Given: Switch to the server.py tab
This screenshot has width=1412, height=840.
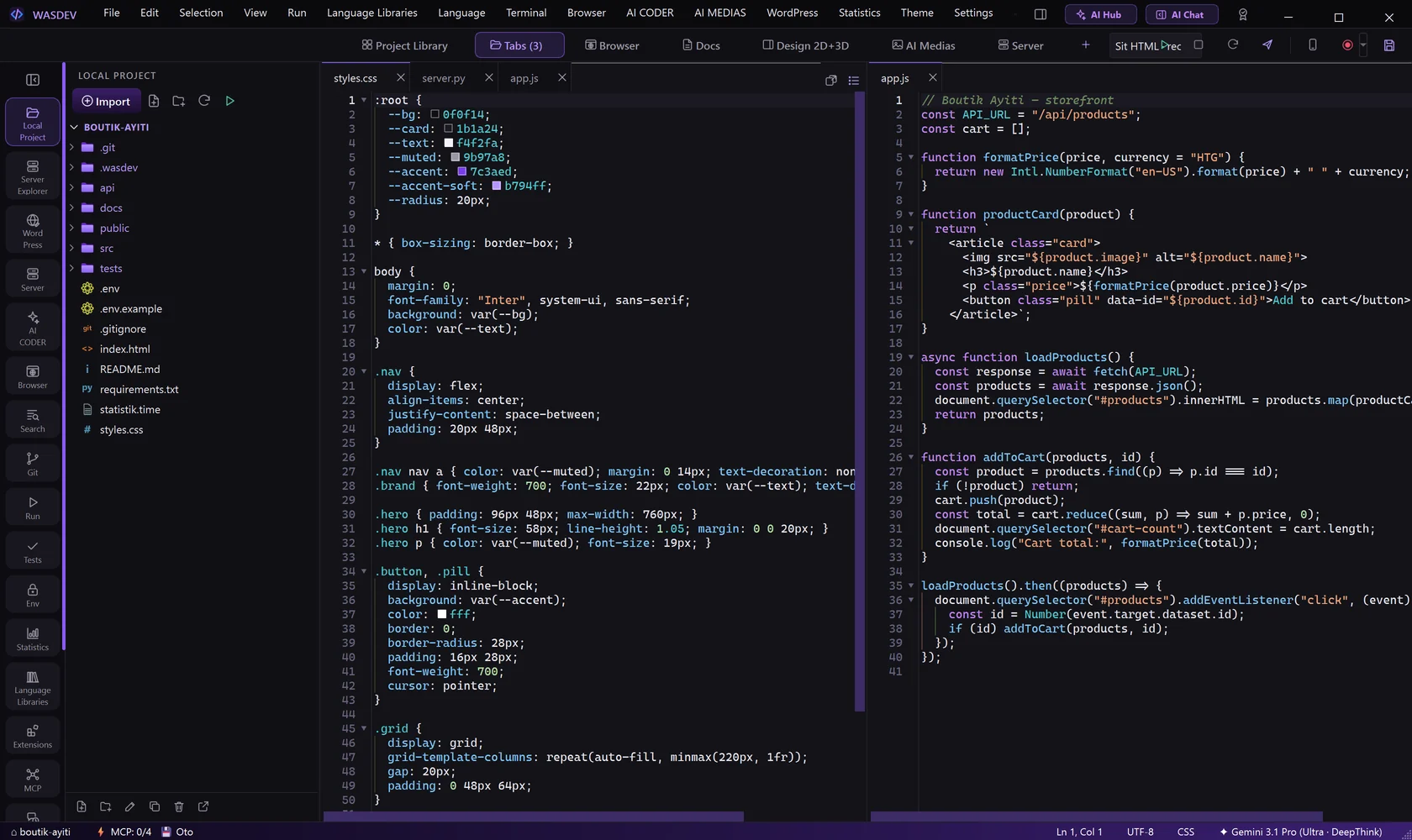Looking at the screenshot, I should [x=444, y=78].
